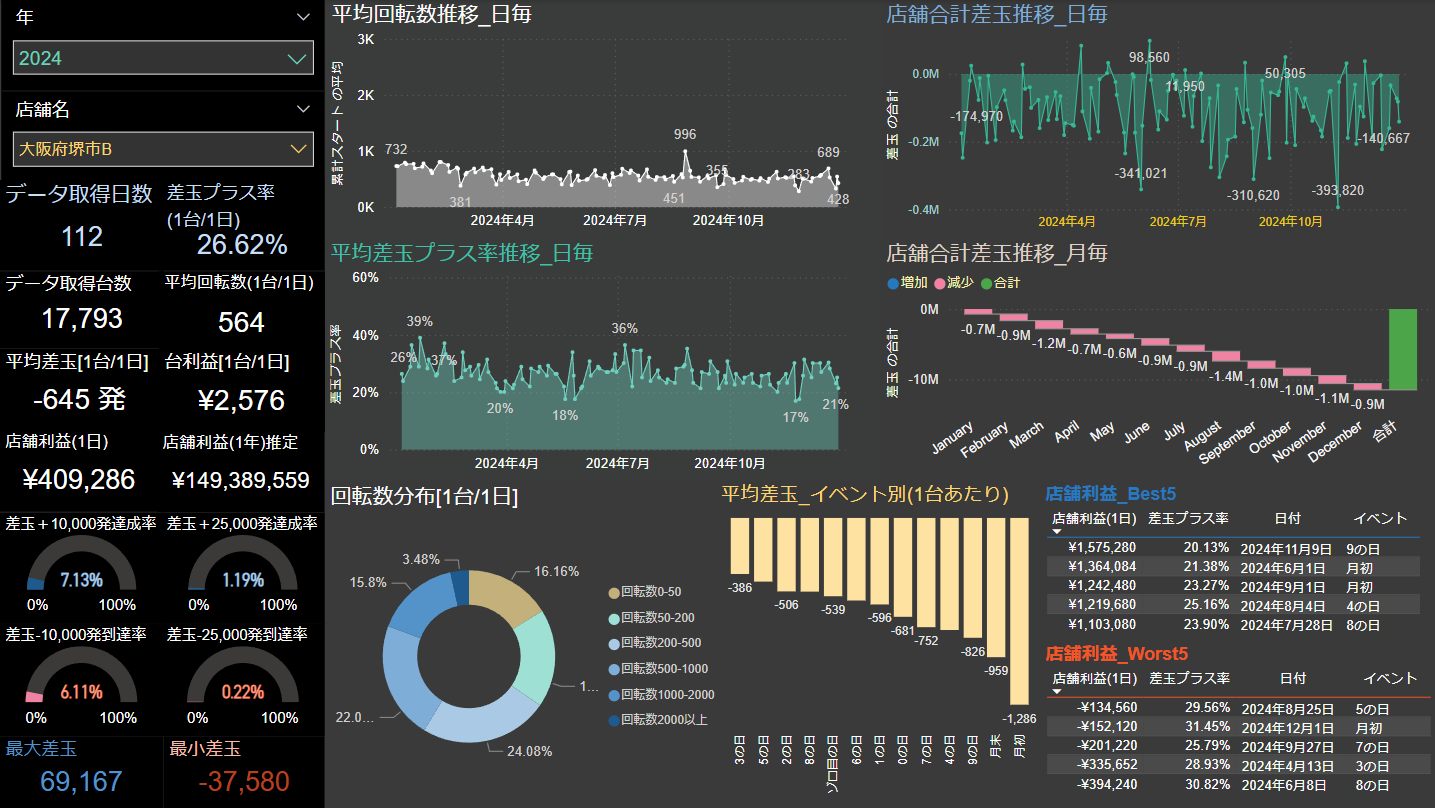Image resolution: width=1435 pixels, height=808 pixels.
Task: Click the sort arrow under 店舗利益(1日) in Worst5
Action: pos(1058,691)
